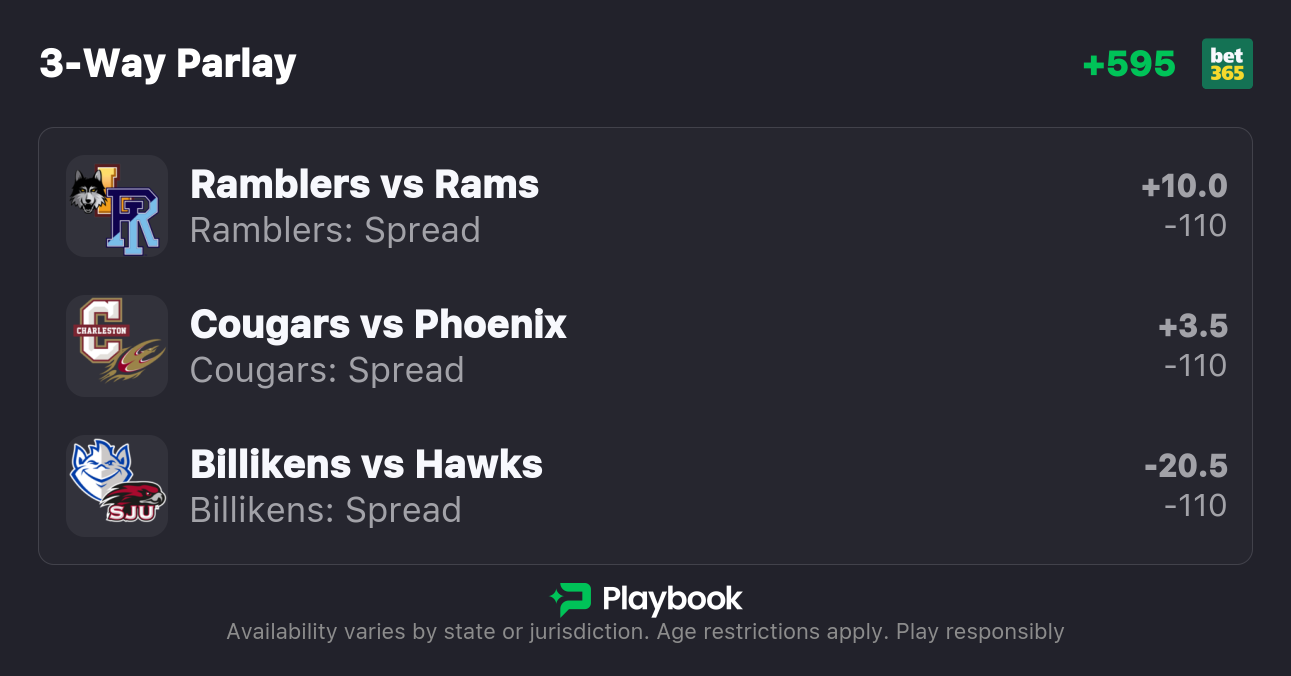
Task: Click the Playbook wordmark text
Action: click(x=672, y=599)
